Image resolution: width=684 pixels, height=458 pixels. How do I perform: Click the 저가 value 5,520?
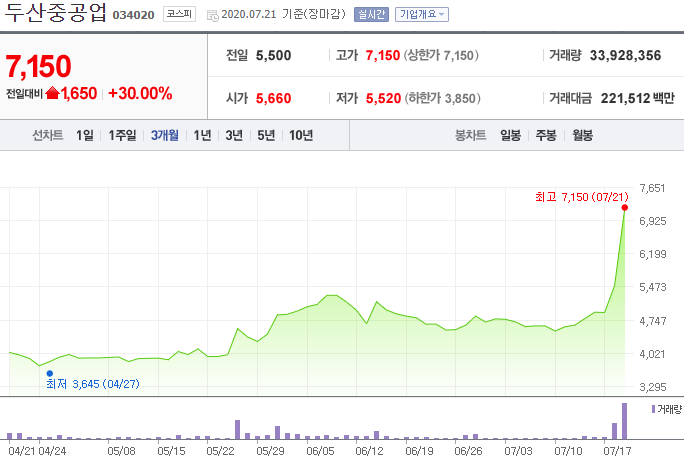[x=383, y=98]
